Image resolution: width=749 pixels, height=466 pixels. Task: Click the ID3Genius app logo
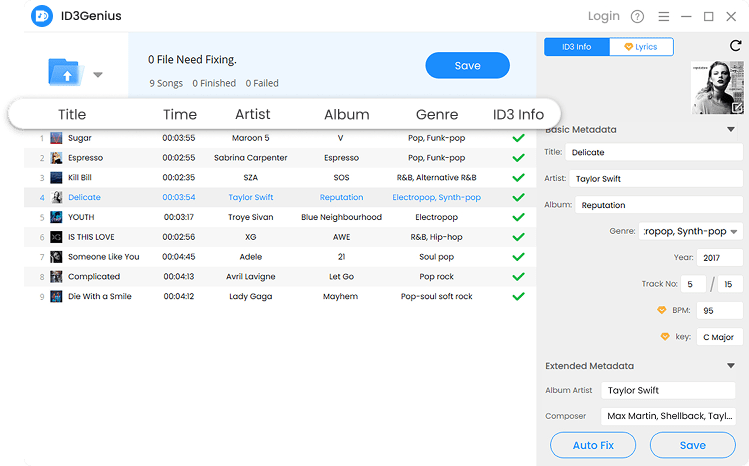click(42, 16)
